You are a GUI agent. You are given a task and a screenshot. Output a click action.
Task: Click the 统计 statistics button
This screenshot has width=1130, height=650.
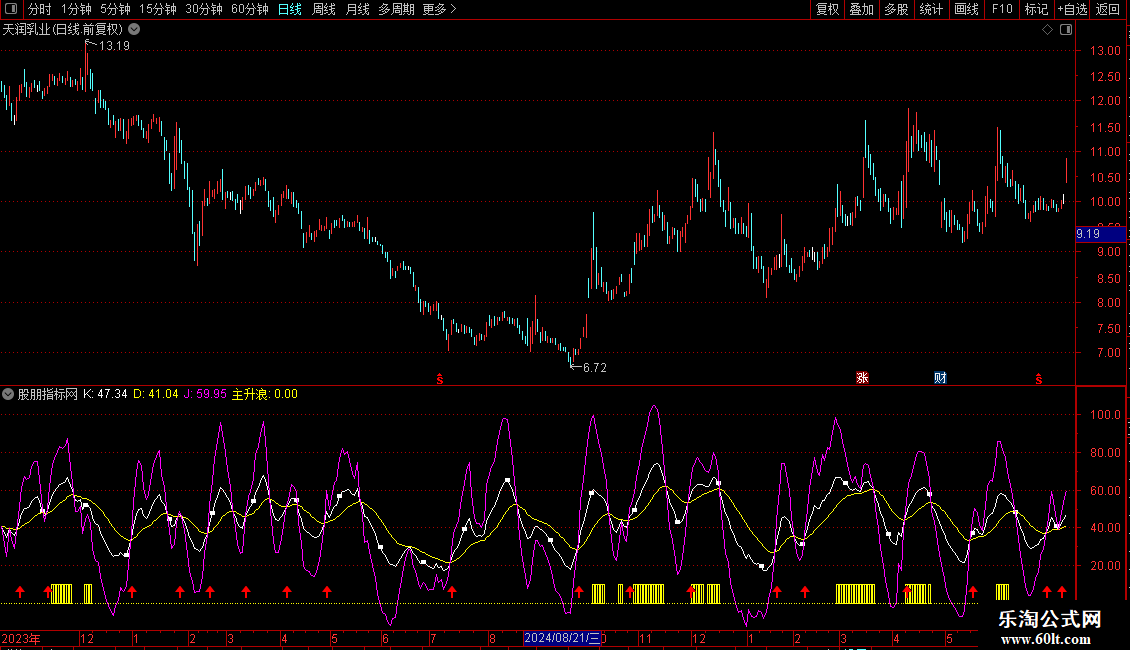(931, 9)
